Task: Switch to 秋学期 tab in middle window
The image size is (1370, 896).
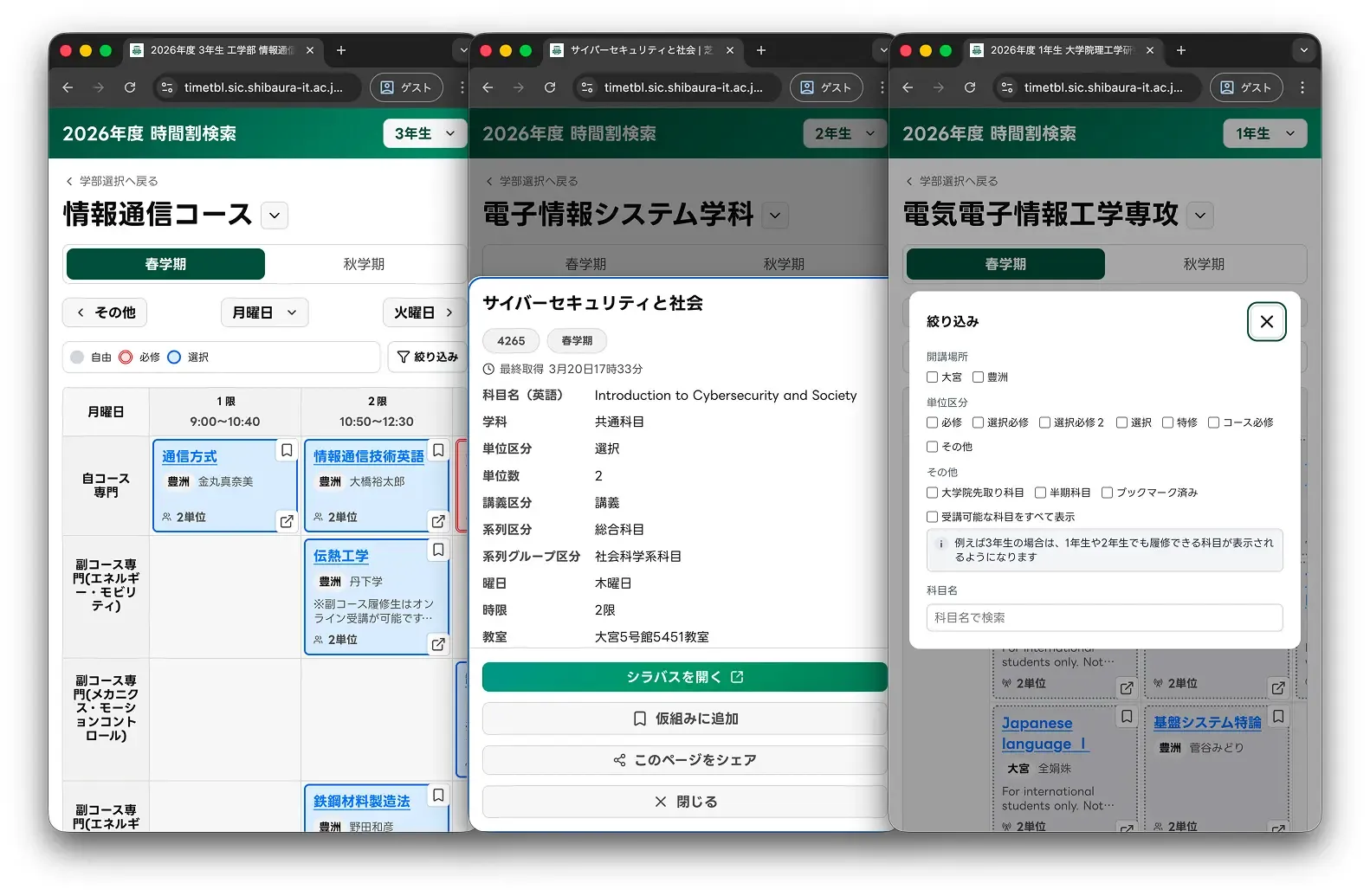Action: (784, 264)
